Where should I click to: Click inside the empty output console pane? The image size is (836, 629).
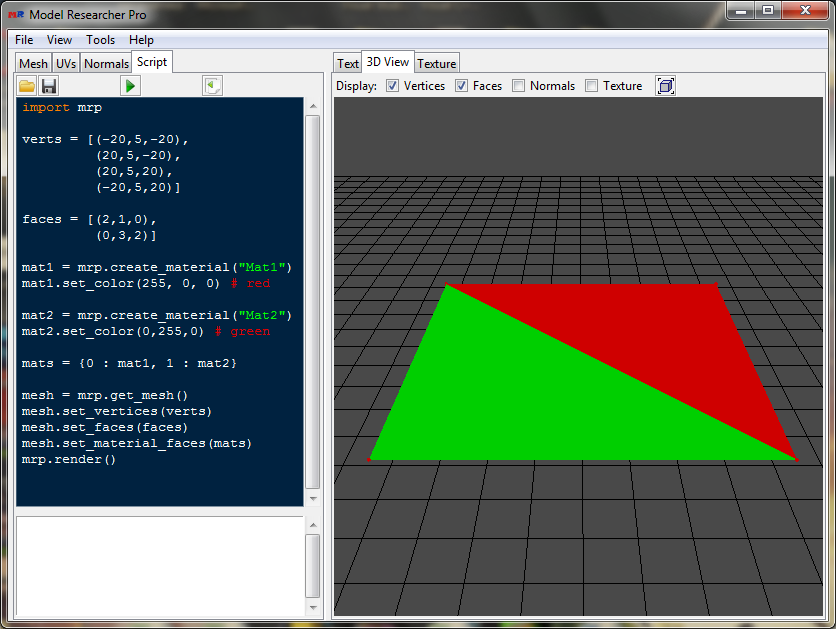160,566
